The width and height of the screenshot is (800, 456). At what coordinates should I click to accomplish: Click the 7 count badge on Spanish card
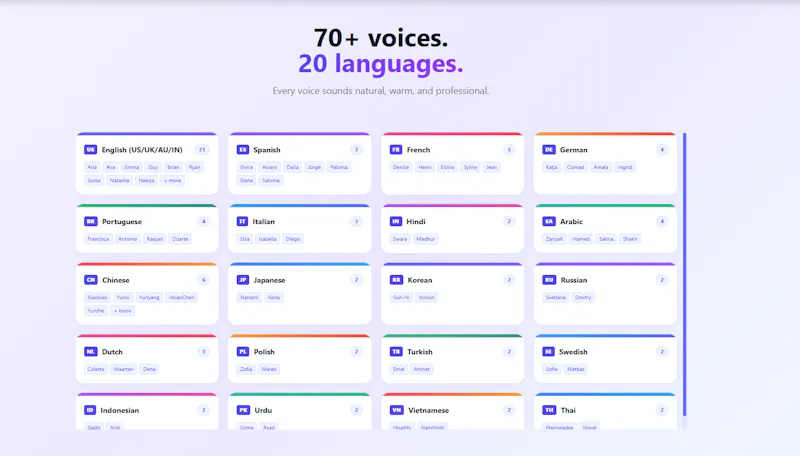356,149
